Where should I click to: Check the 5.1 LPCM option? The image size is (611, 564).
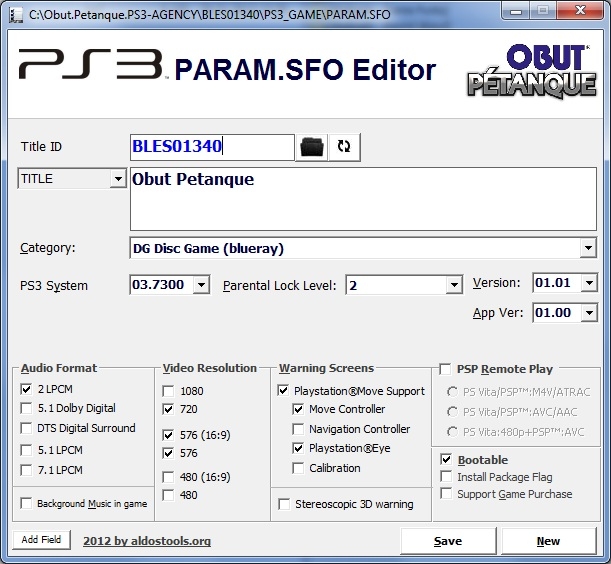click(26, 450)
